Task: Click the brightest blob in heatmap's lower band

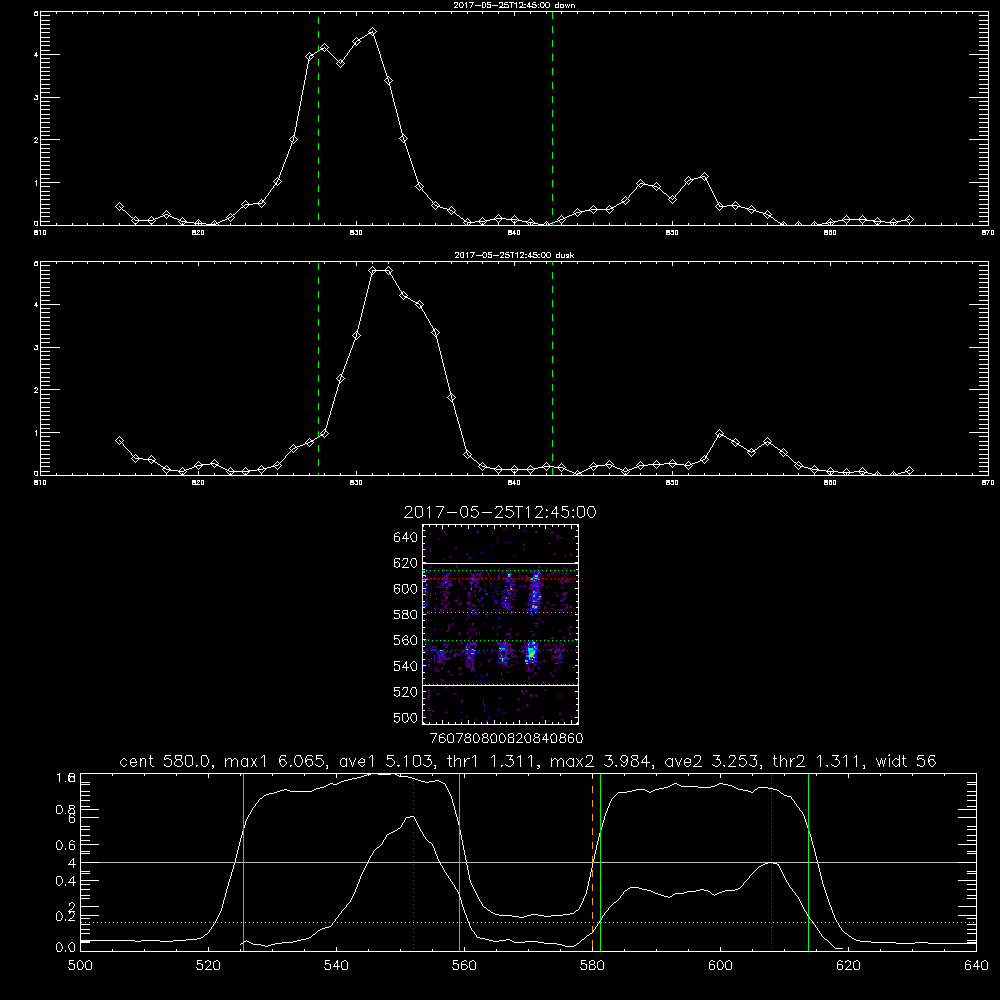Action: pos(531,652)
